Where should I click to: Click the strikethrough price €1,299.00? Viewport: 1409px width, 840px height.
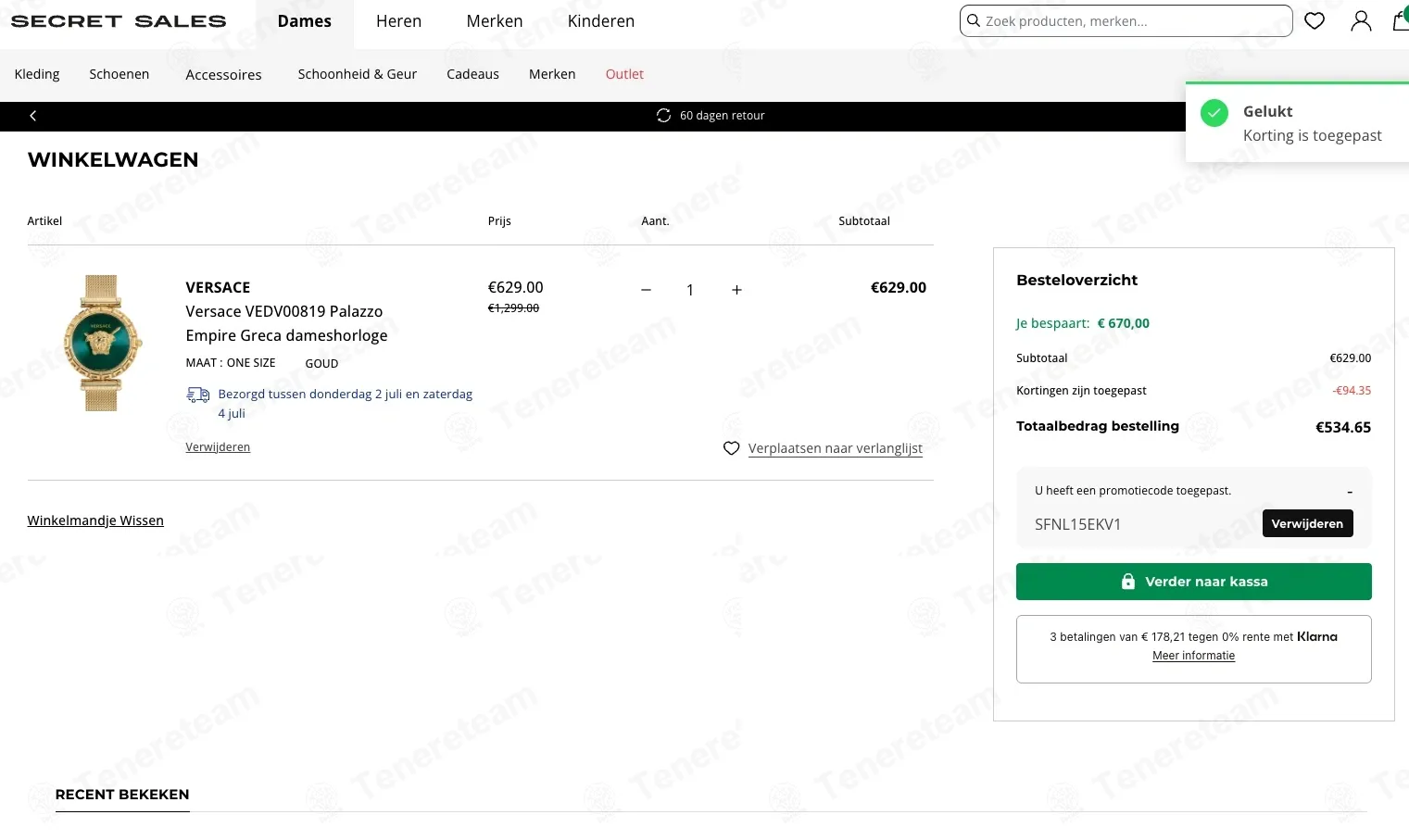[x=513, y=308]
